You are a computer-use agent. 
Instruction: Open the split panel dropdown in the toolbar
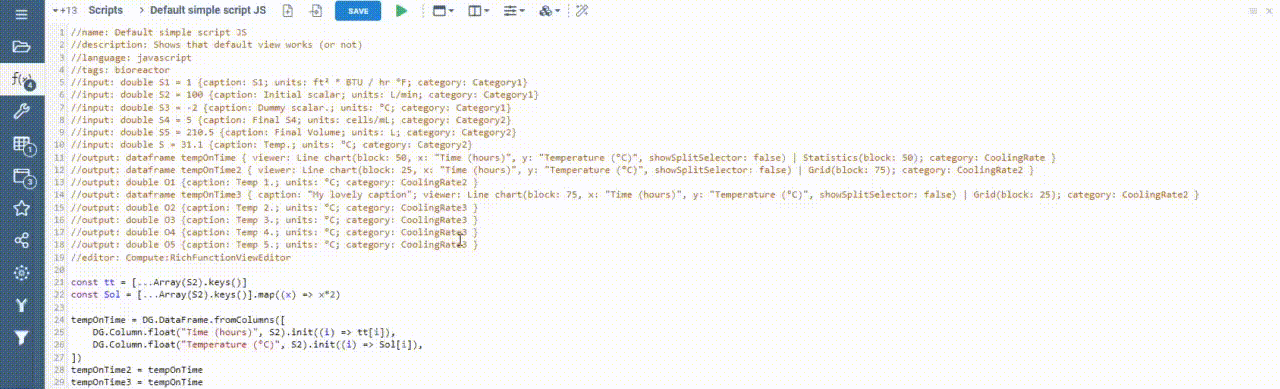(x=478, y=10)
